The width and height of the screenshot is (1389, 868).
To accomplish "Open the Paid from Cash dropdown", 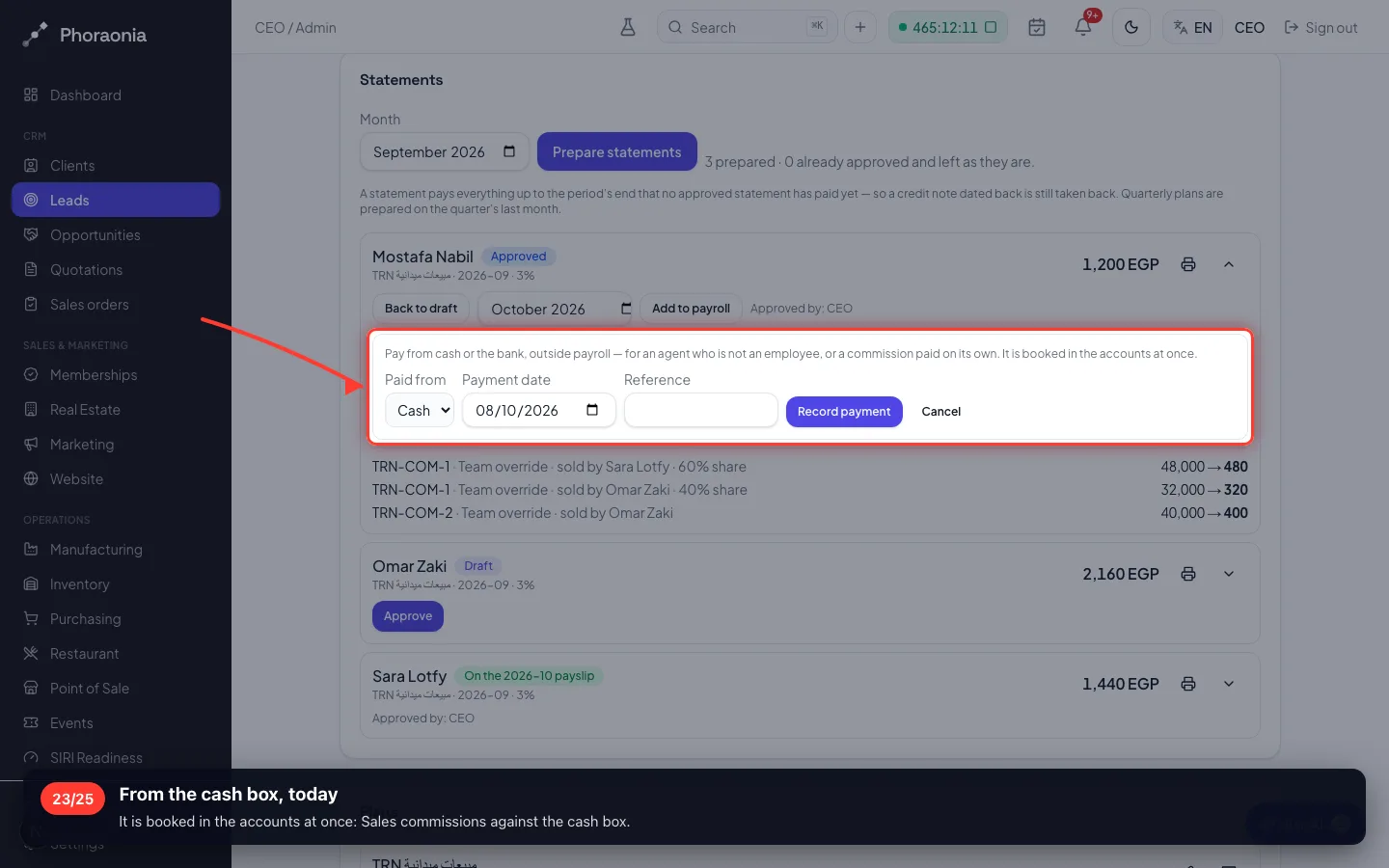I will click(420, 411).
